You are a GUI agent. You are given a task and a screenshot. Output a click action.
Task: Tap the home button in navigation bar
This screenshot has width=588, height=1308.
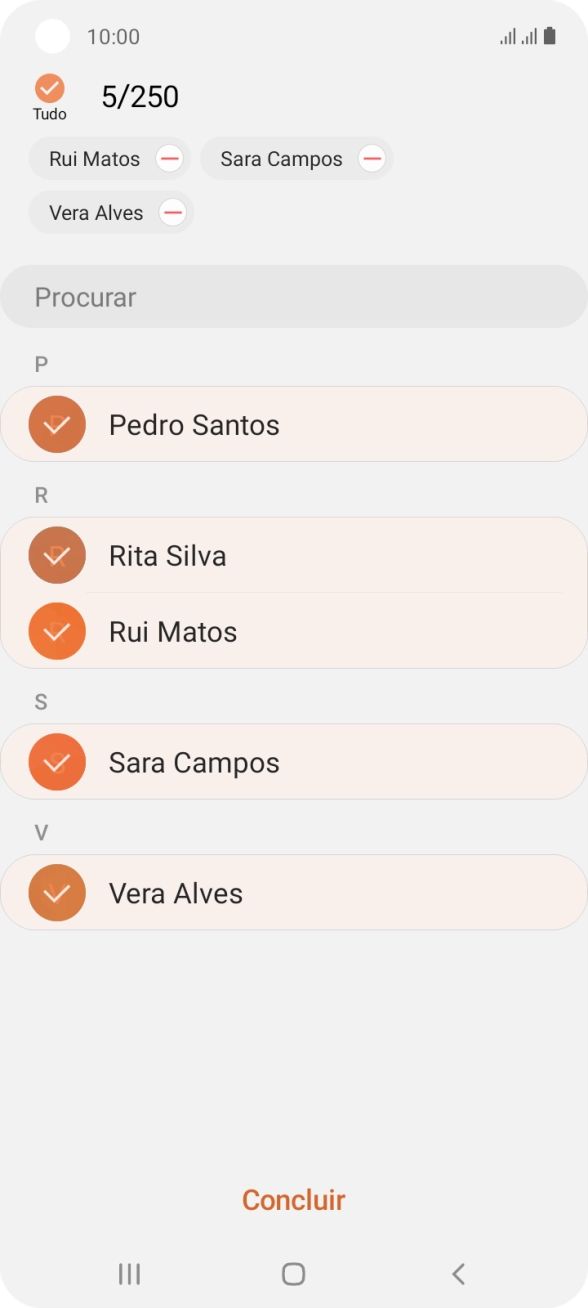(293, 1274)
